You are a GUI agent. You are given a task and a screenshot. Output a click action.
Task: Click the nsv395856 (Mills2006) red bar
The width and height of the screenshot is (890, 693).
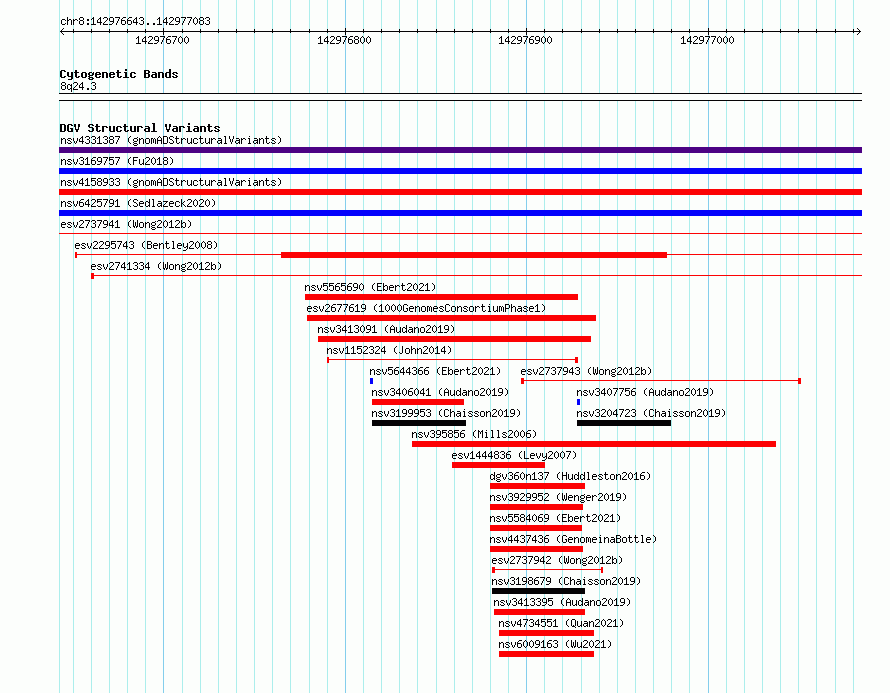point(594,444)
